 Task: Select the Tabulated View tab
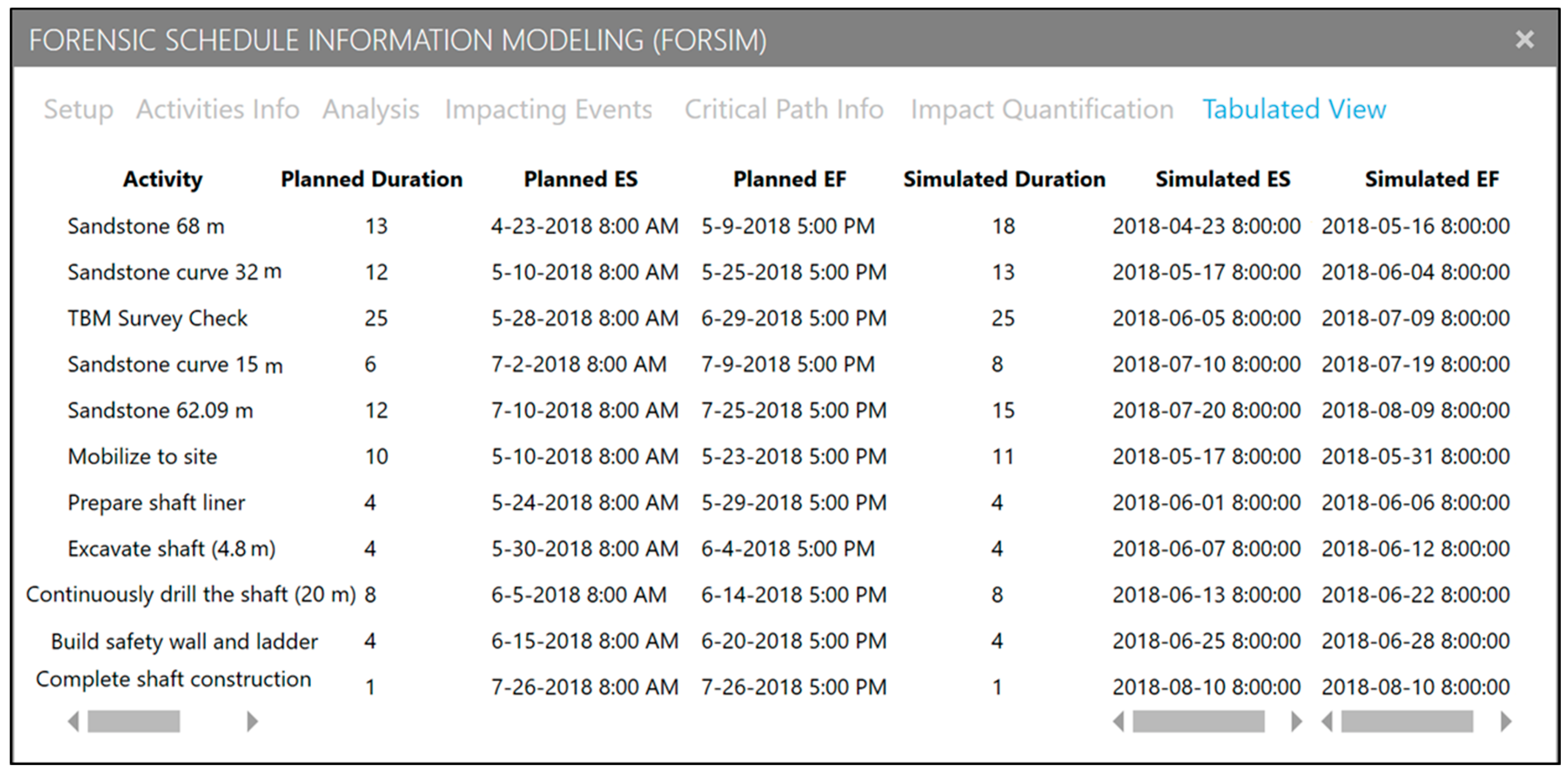coord(1294,110)
